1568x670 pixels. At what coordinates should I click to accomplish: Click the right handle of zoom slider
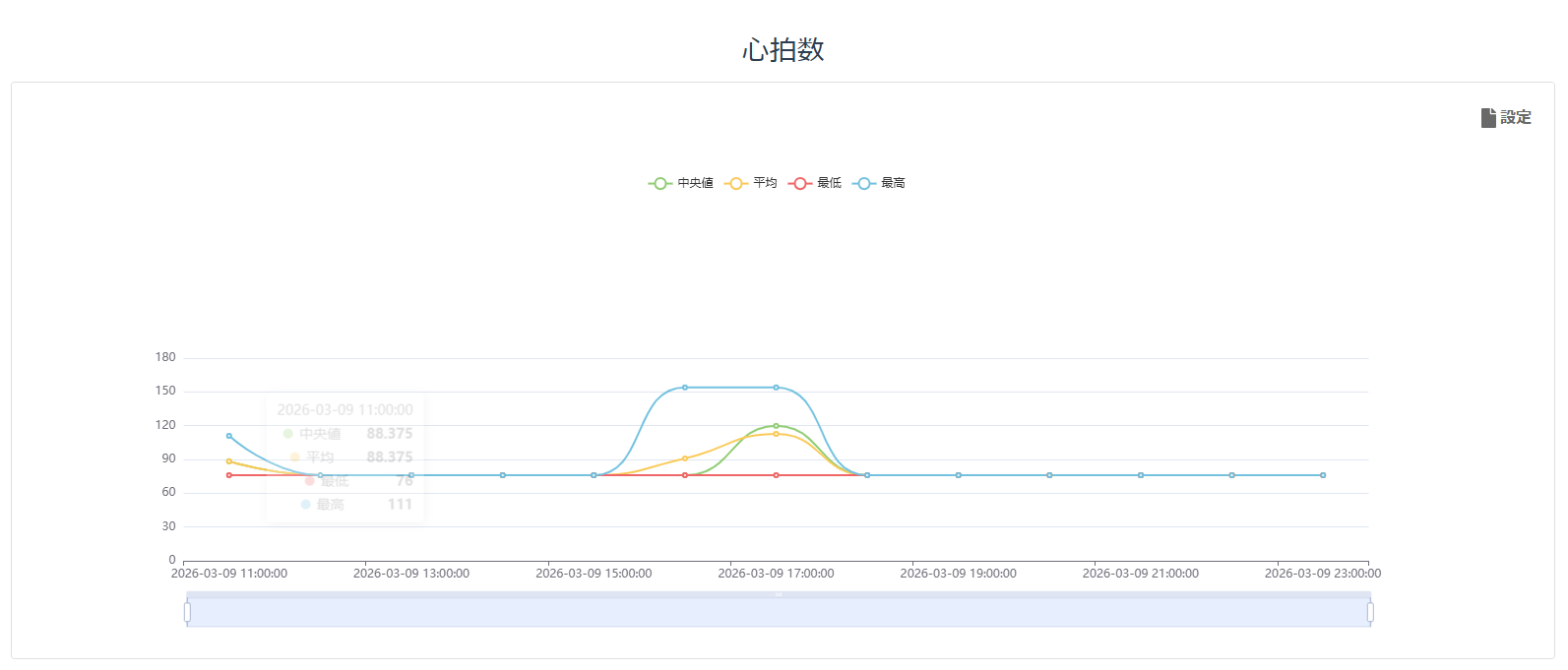click(1369, 612)
